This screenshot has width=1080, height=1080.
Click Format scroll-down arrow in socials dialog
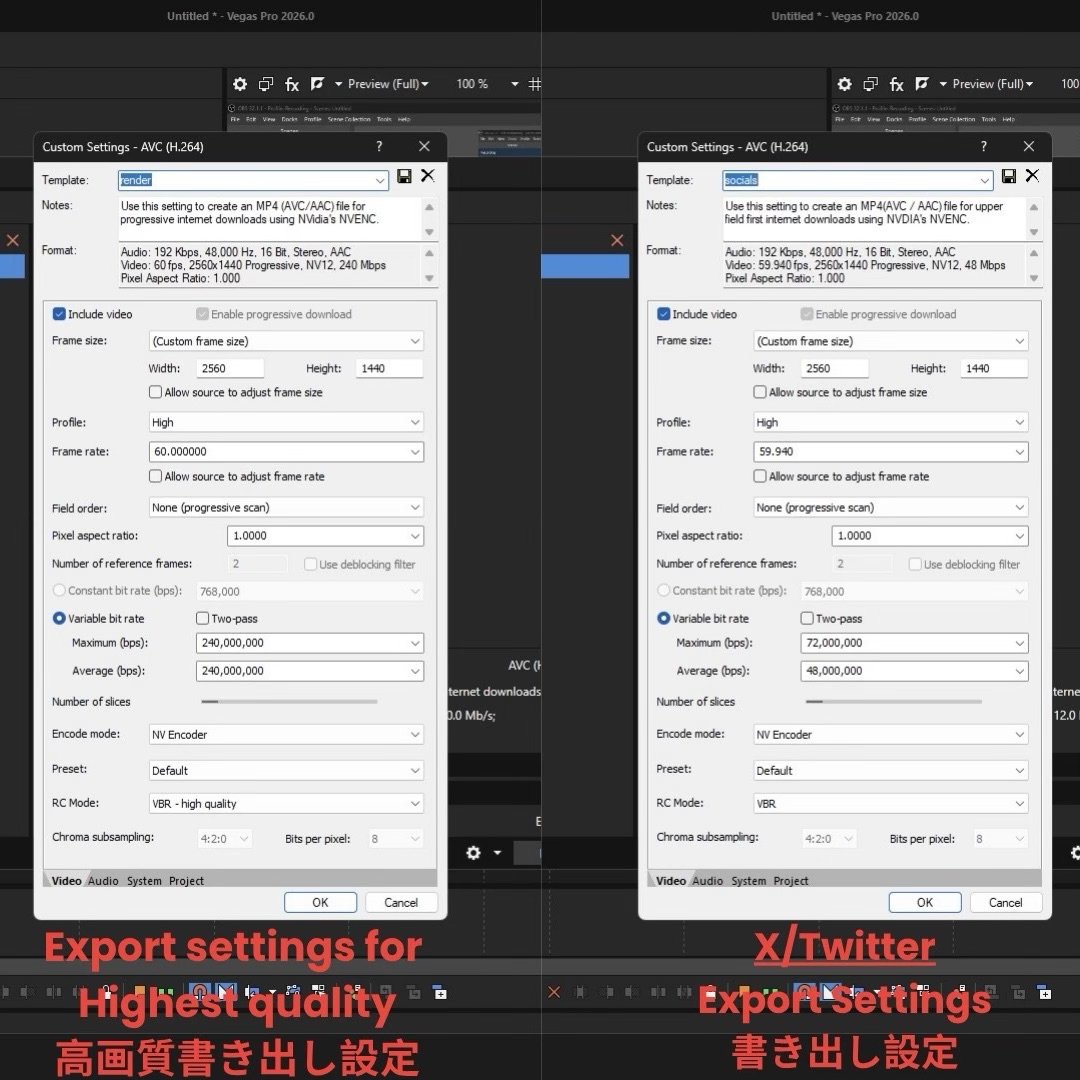1034,278
